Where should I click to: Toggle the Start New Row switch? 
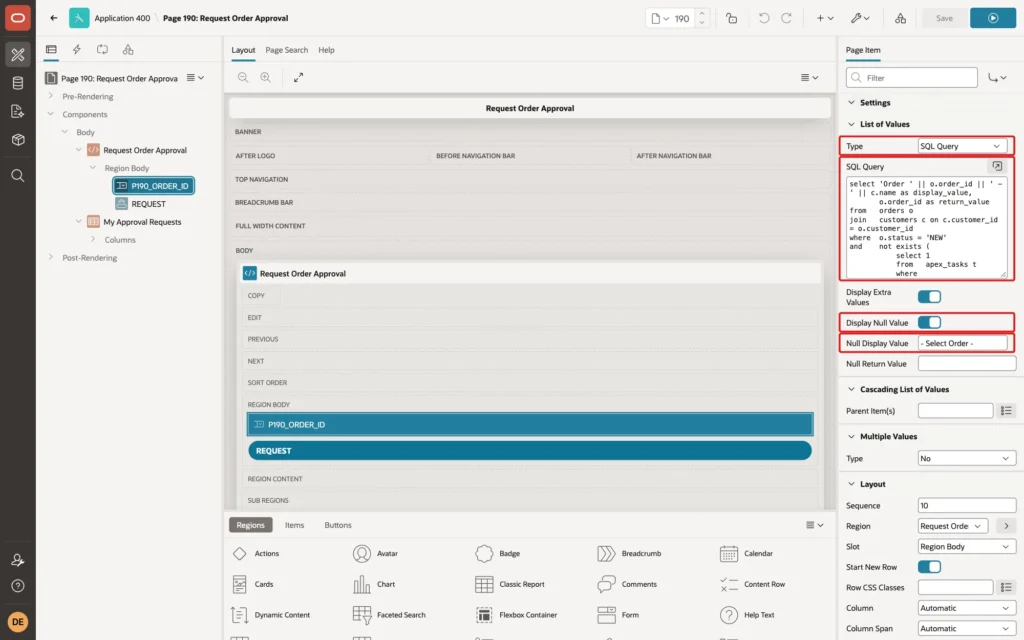coord(929,567)
